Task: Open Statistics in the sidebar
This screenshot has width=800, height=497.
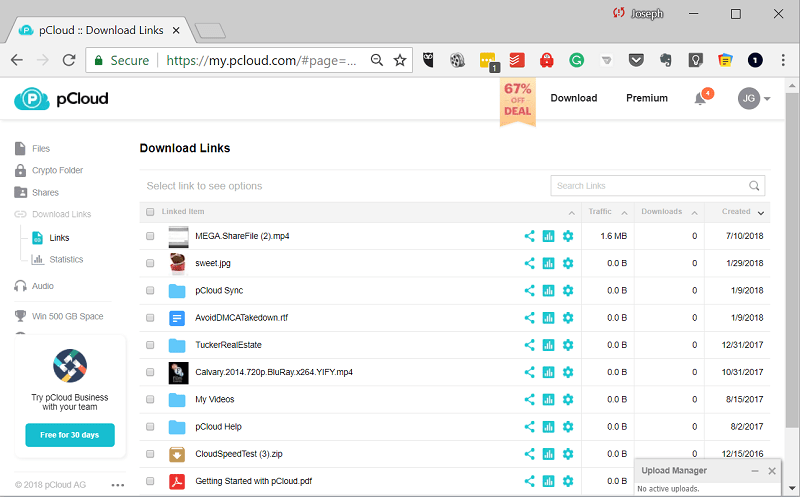Action: pyautogui.click(x=66, y=260)
